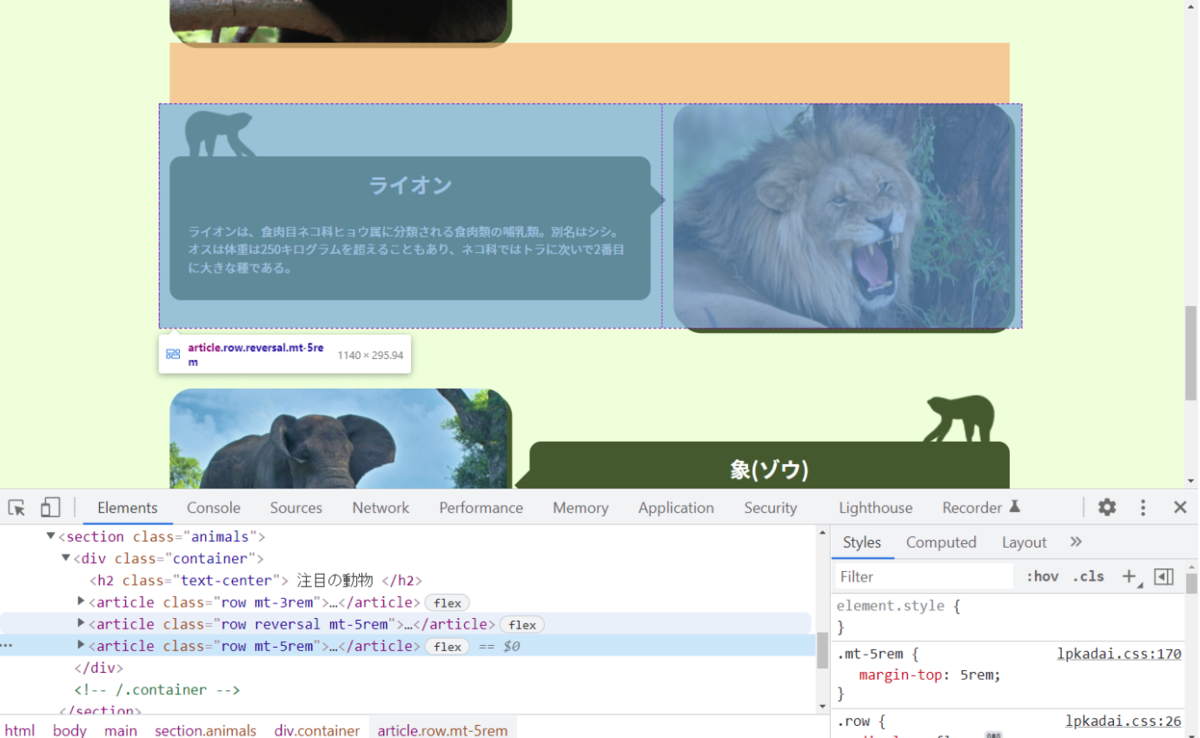Select the Computed sub-tab

pyautogui.click(x=941, y=542)
